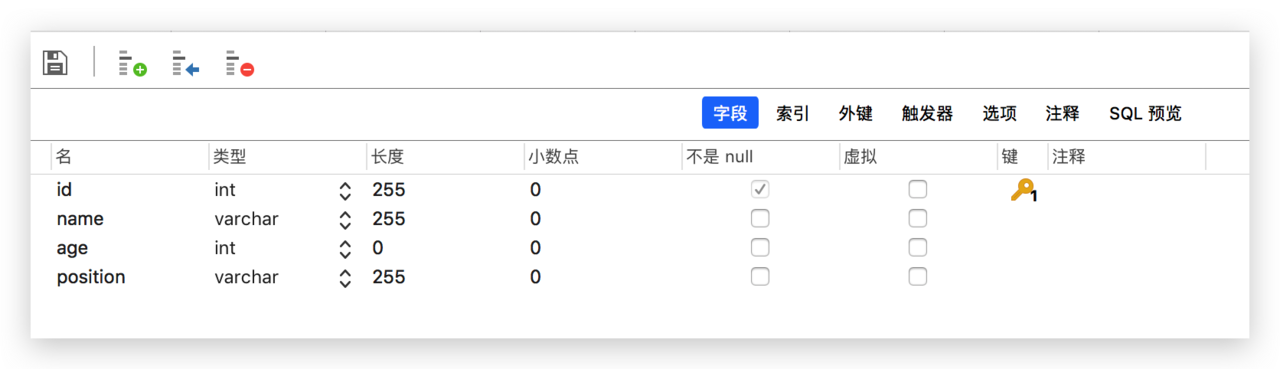
Task: Toggle the not null checkbox for name
Action: click(760, 218)
